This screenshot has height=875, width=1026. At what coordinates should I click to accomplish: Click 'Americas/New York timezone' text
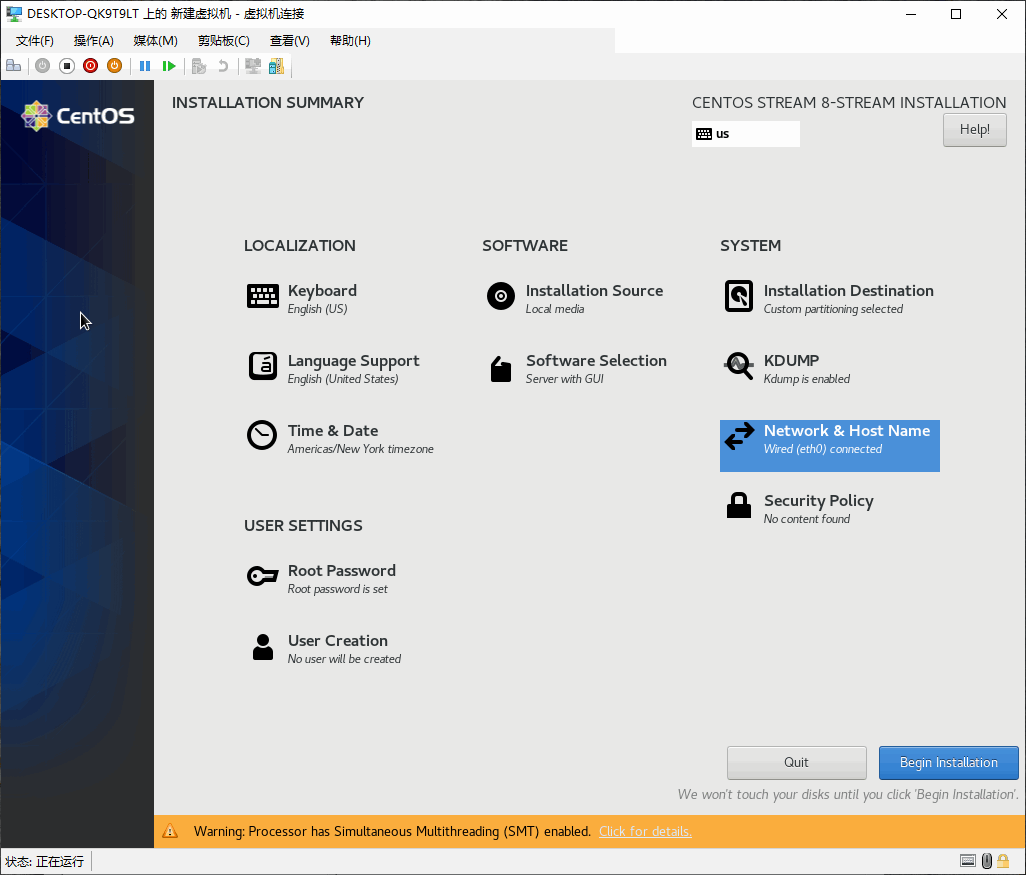(x=361, y=449)
